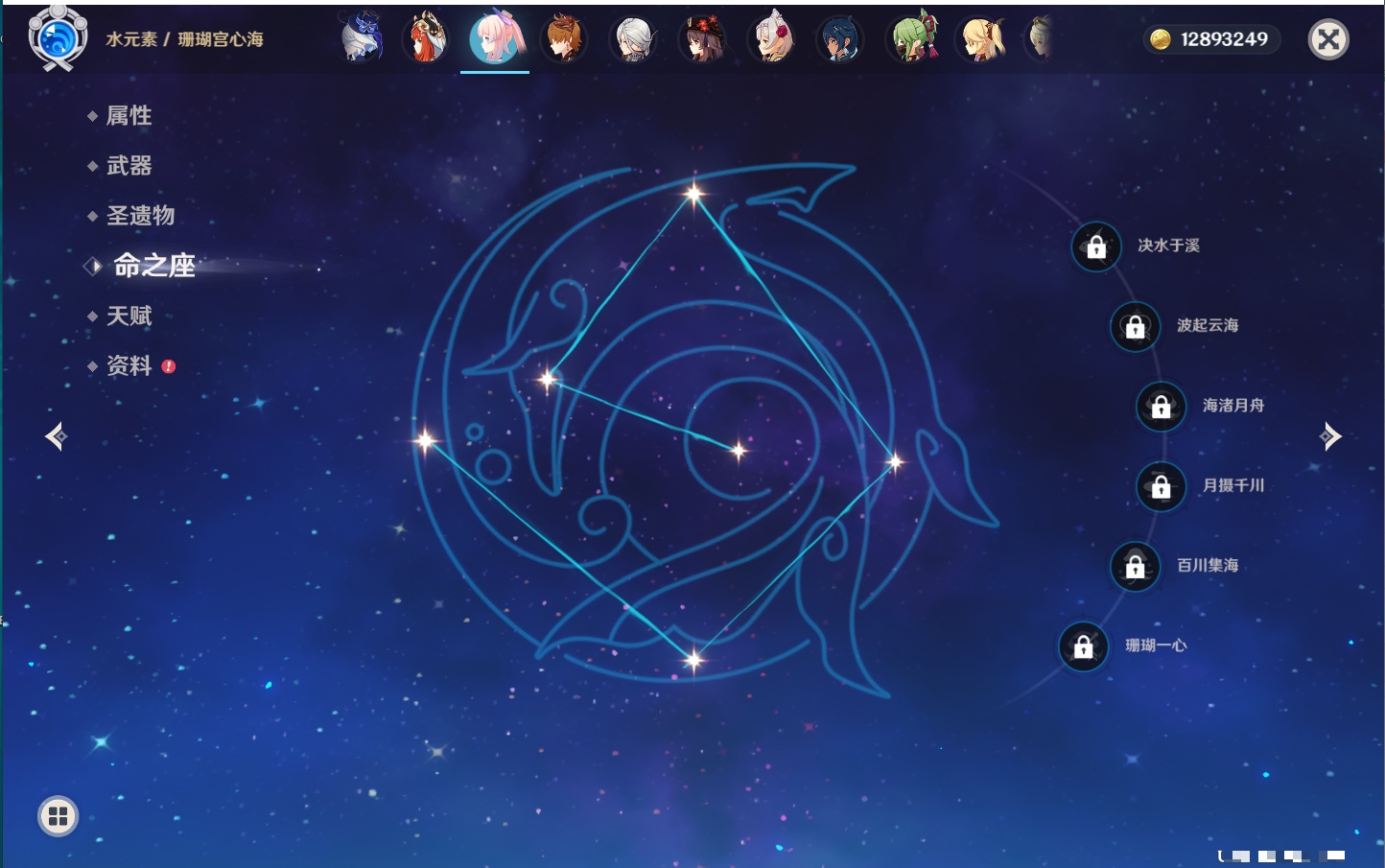This screenshot has height=868, width=1385.
Task: Close the character screen with X button
Action: pos(1328,39)
